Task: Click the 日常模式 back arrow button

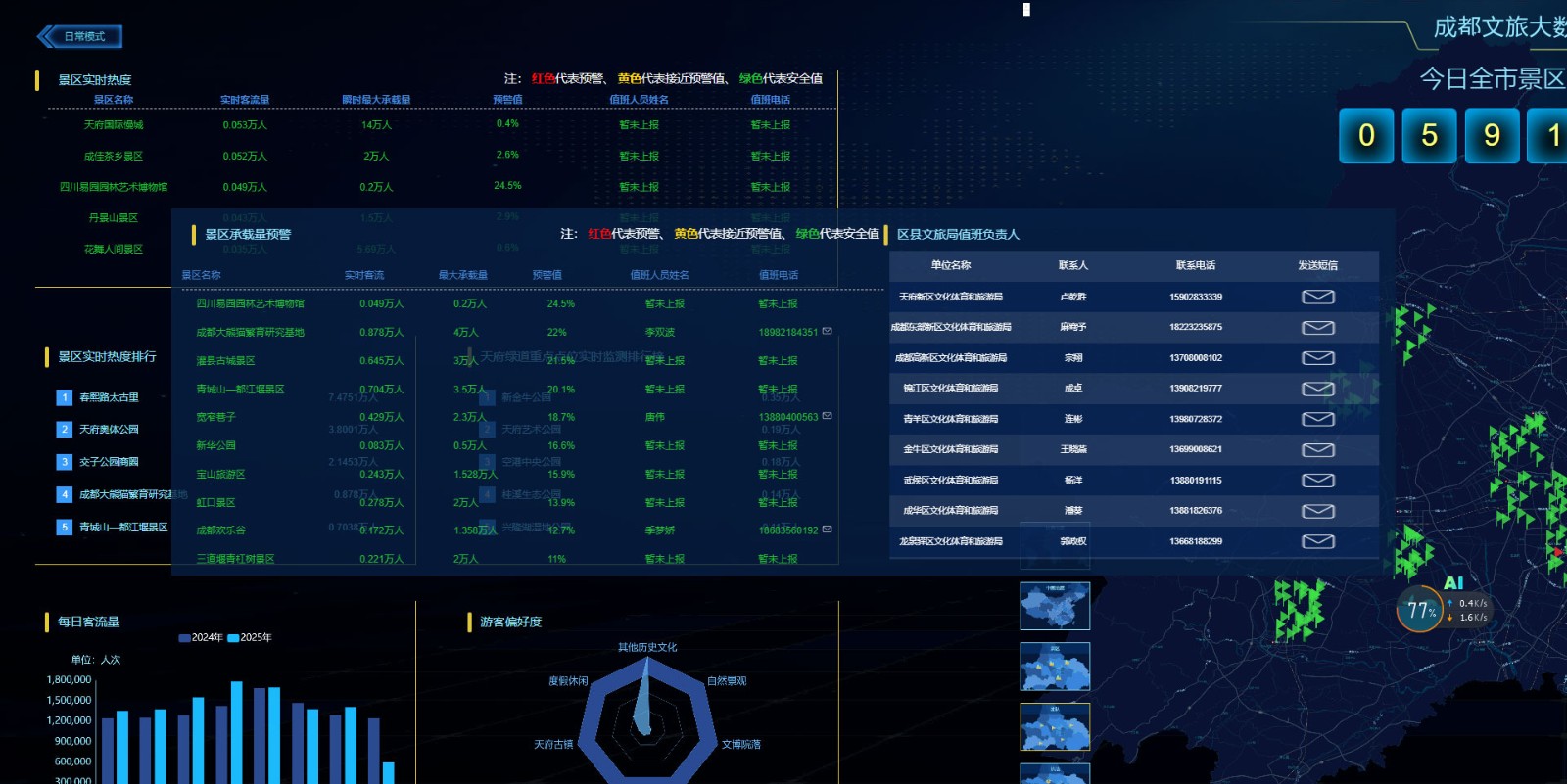Action: pyautogui.click(x=79, y=37)
